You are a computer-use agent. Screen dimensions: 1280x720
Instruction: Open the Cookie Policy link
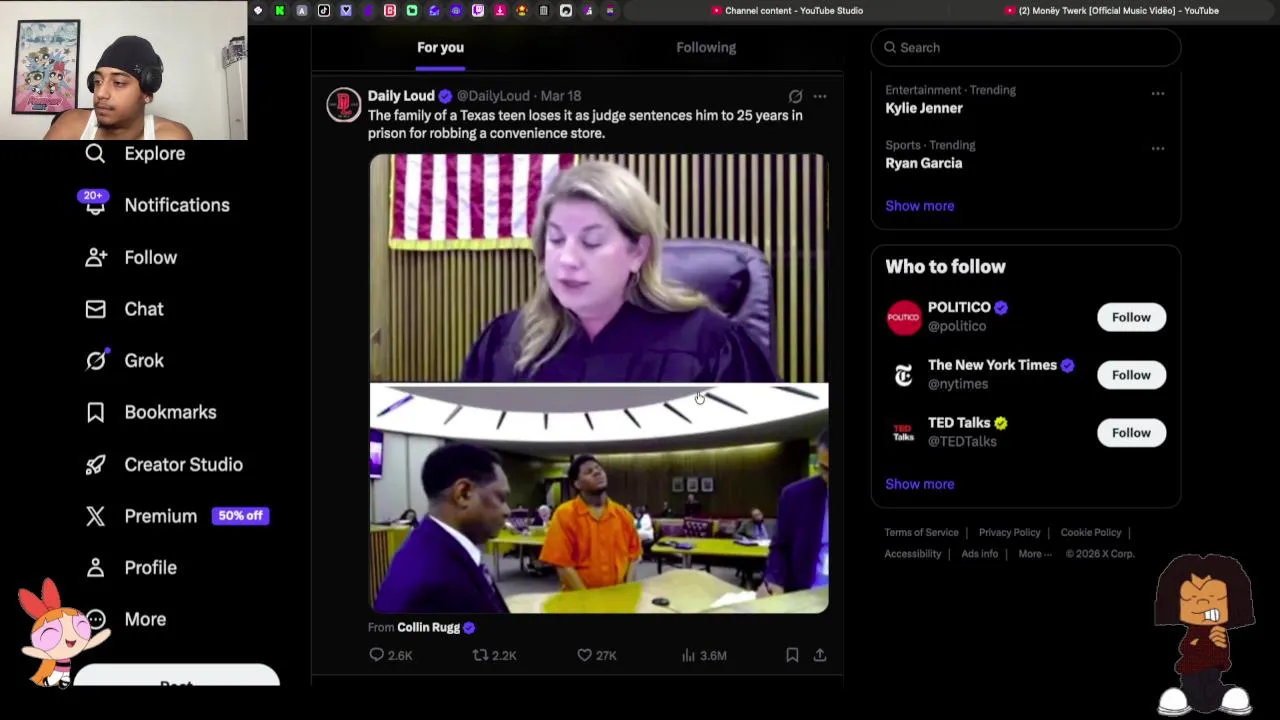(1091, 532)
